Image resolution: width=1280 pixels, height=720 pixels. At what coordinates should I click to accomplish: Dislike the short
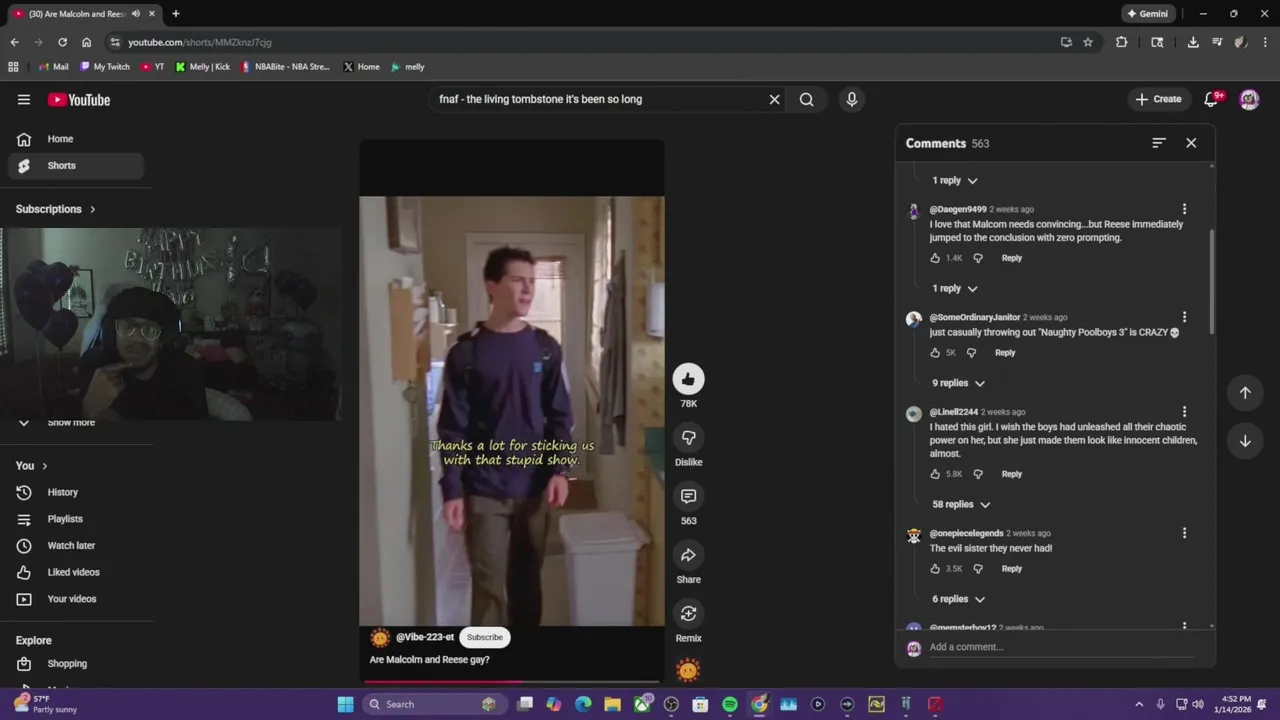(688, 437)
